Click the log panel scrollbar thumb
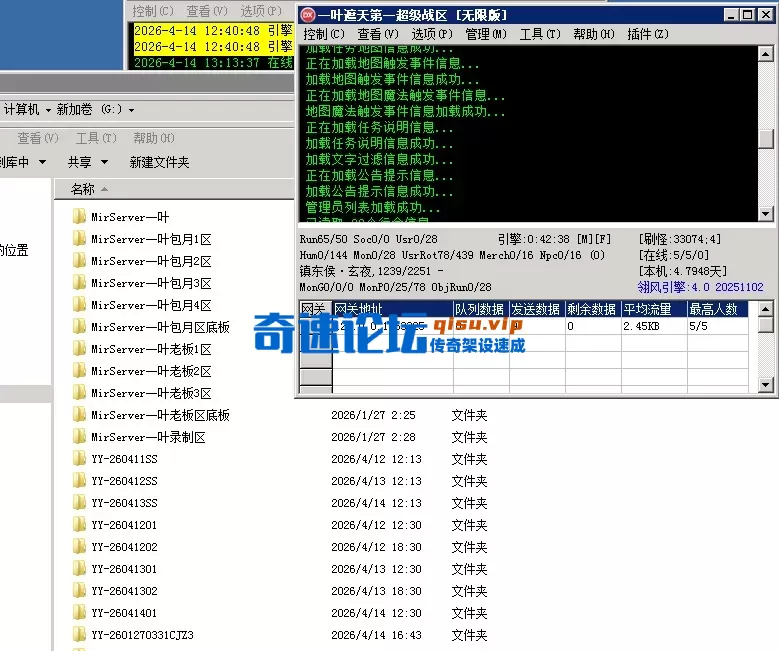The image size is (779, 651). click(x=766, y=139)
